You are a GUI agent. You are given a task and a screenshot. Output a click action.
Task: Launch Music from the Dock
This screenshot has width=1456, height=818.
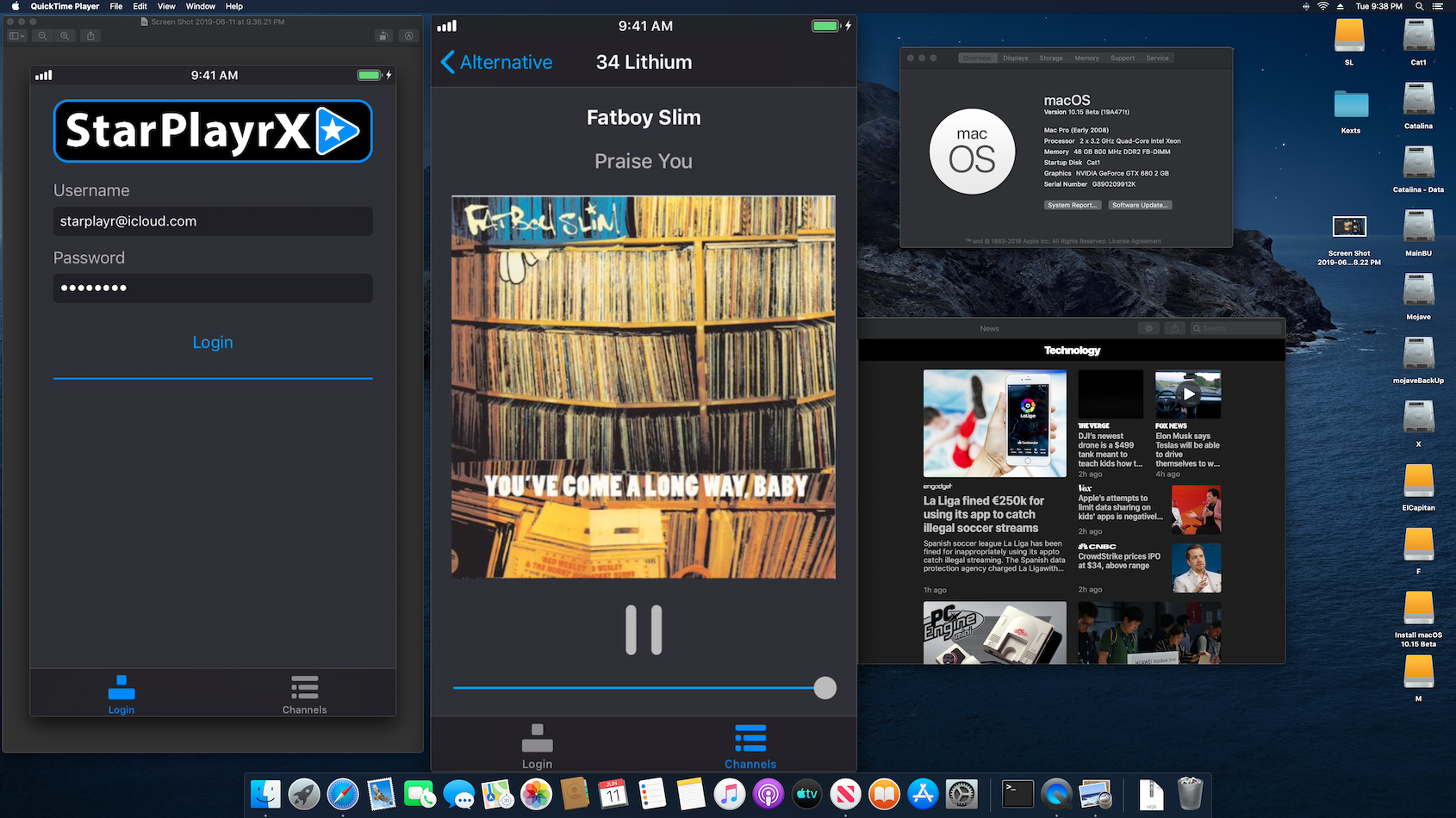[729, 794]
